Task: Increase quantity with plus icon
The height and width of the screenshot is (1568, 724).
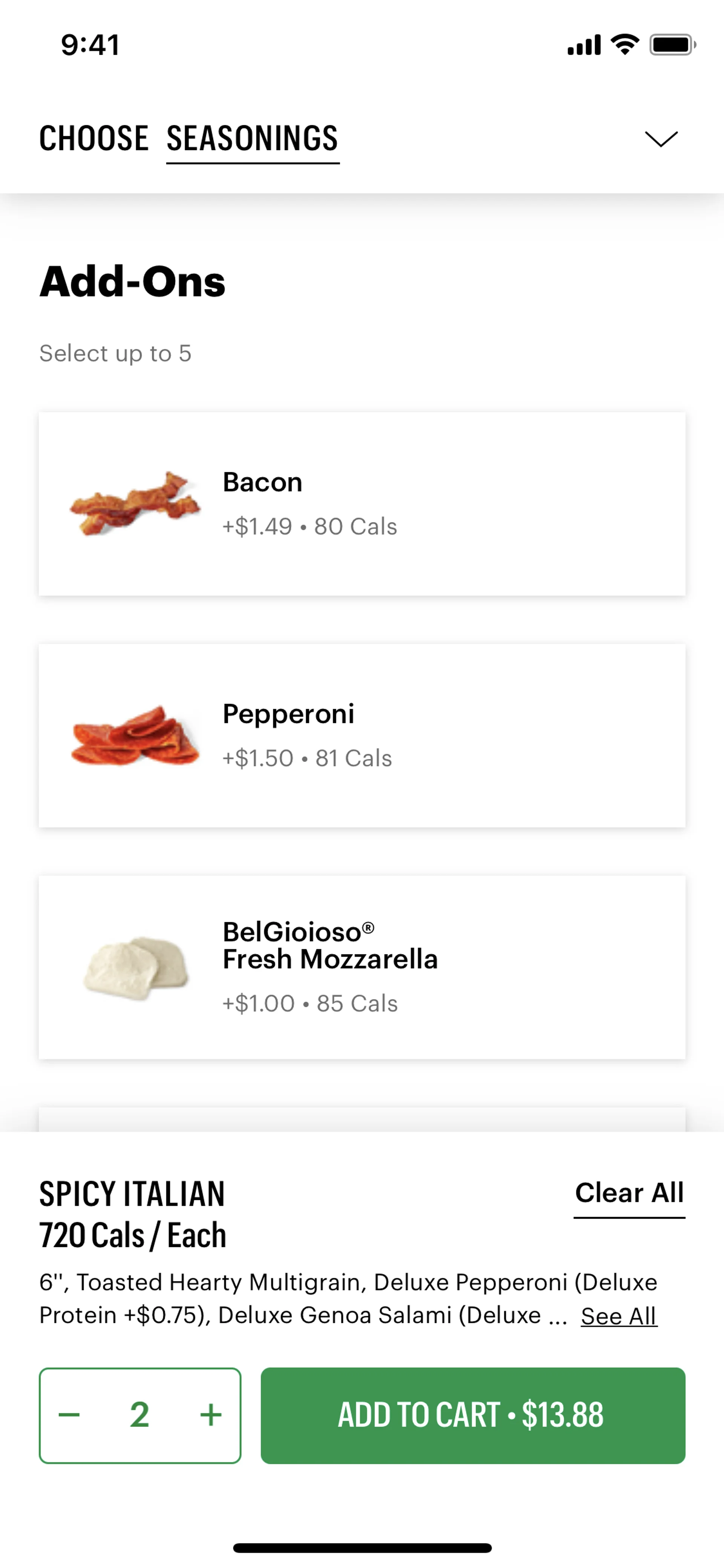Action: point(210,1414)
